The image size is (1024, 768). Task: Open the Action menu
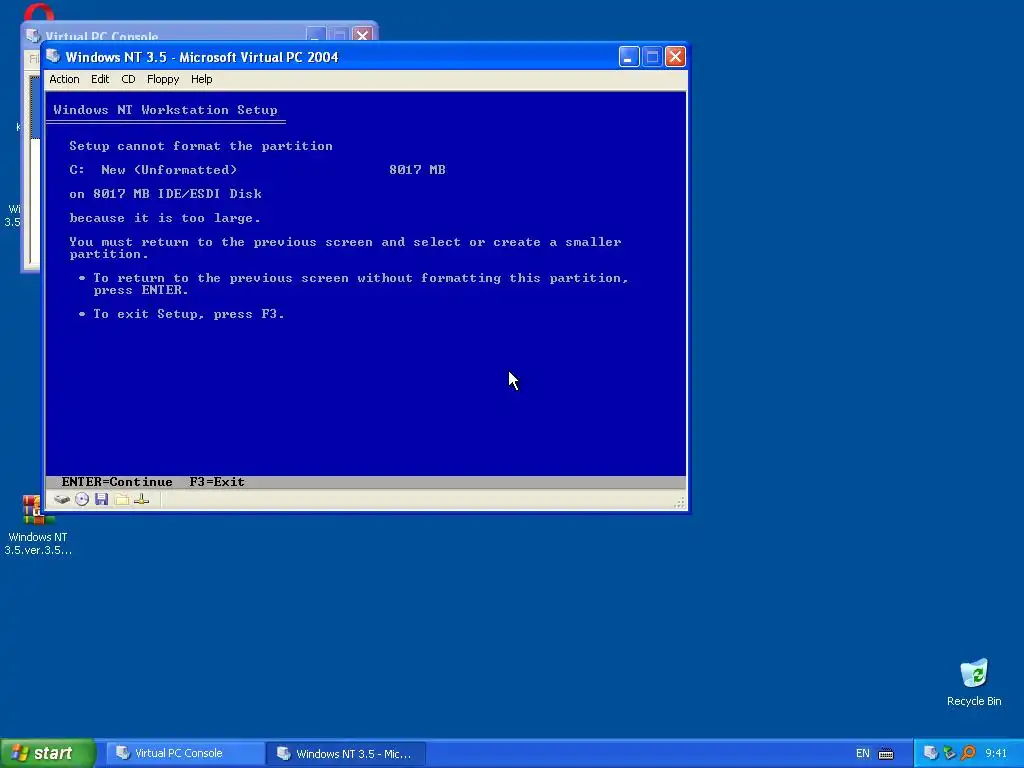64,79
